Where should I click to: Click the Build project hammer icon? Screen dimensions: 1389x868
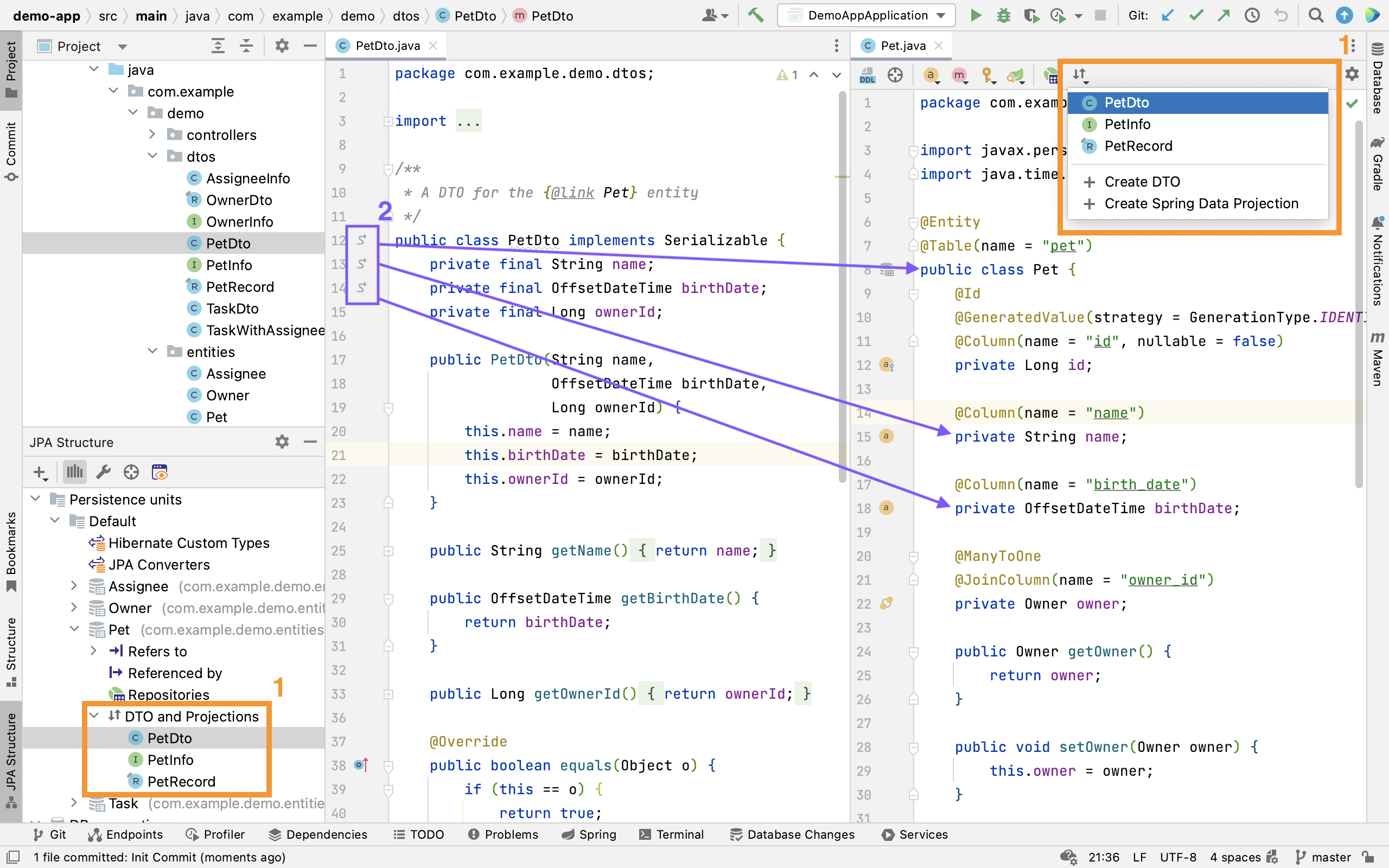(756, 16)
